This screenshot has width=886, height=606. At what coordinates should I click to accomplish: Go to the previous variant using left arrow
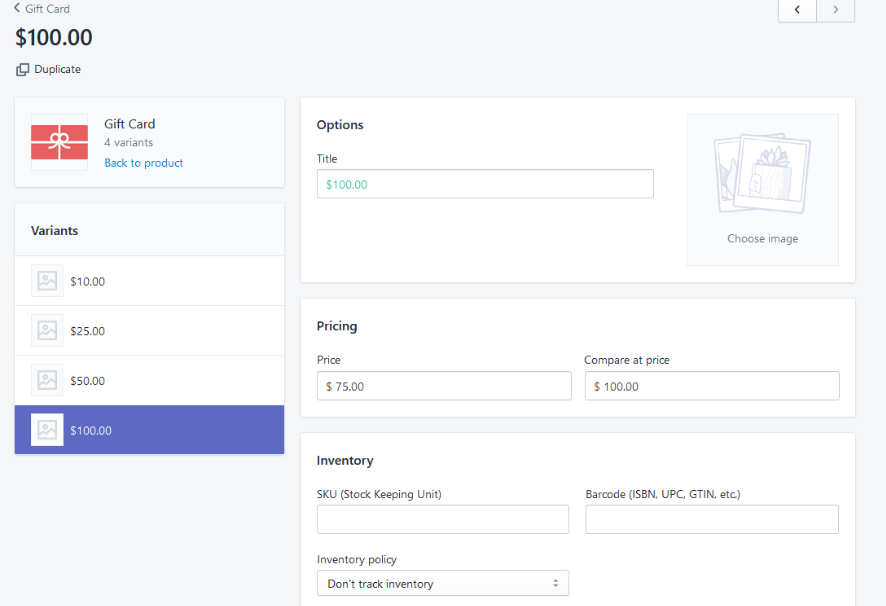(797, 10)
